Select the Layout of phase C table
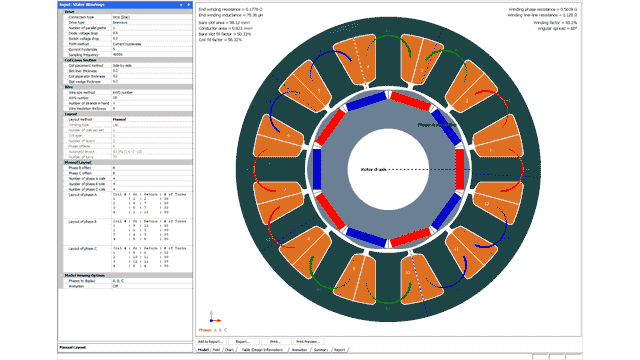The width and height of the screenshot is (640, 360). [151, 259]
